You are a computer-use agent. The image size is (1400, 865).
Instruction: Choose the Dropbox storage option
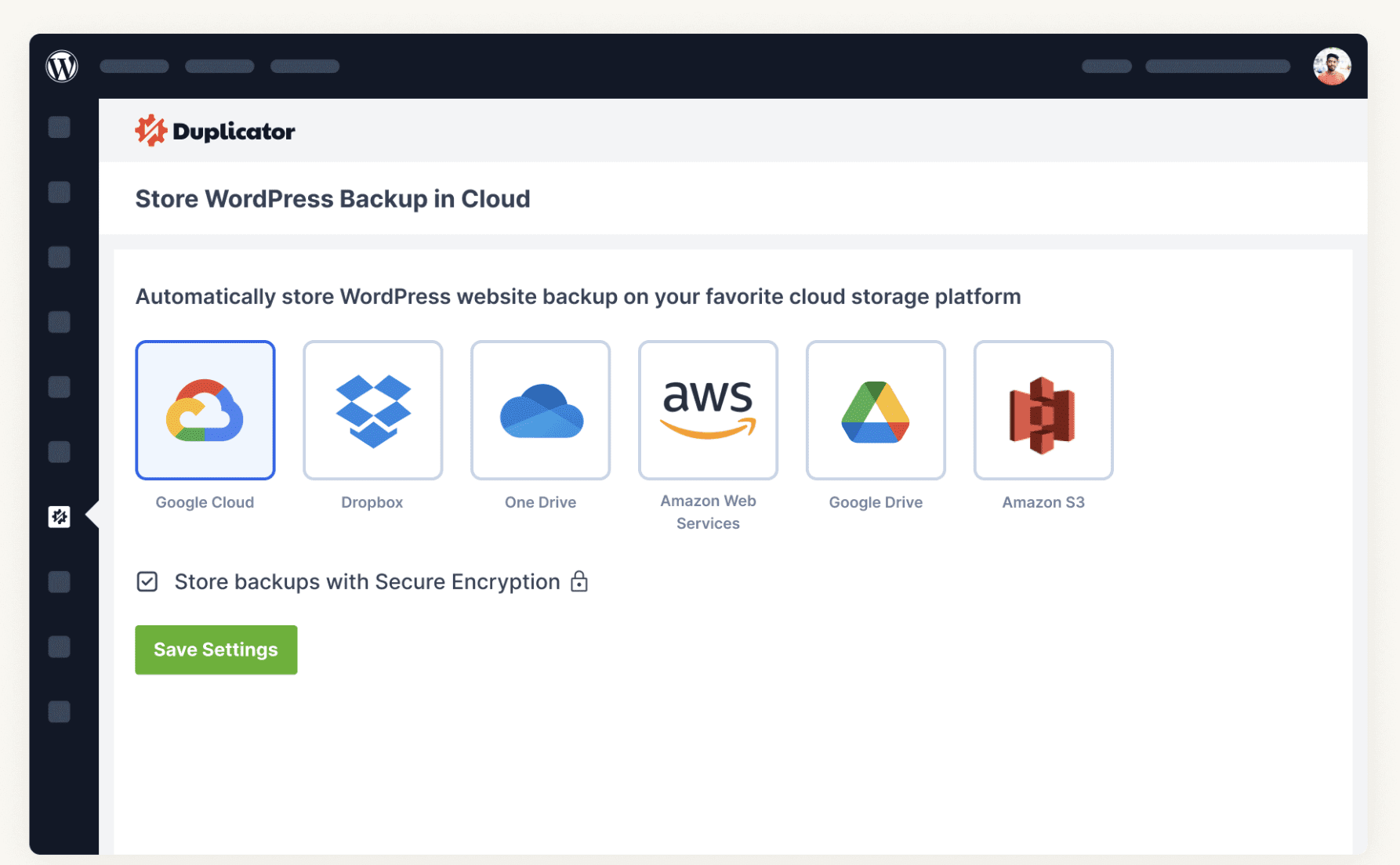coord(372,410)
